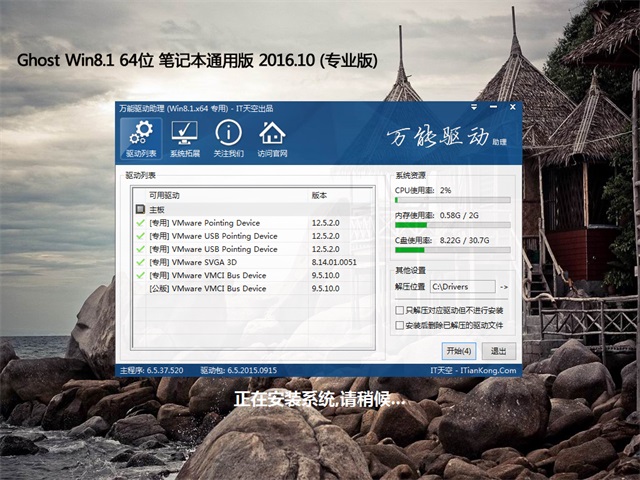The image size is (640, 480).
Task: Click the CPU使用率 progress bar
Action: (452, 199)
